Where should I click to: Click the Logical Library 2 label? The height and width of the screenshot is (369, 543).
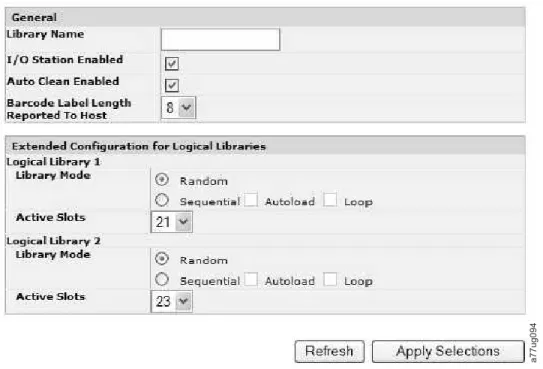coord(53,241)
